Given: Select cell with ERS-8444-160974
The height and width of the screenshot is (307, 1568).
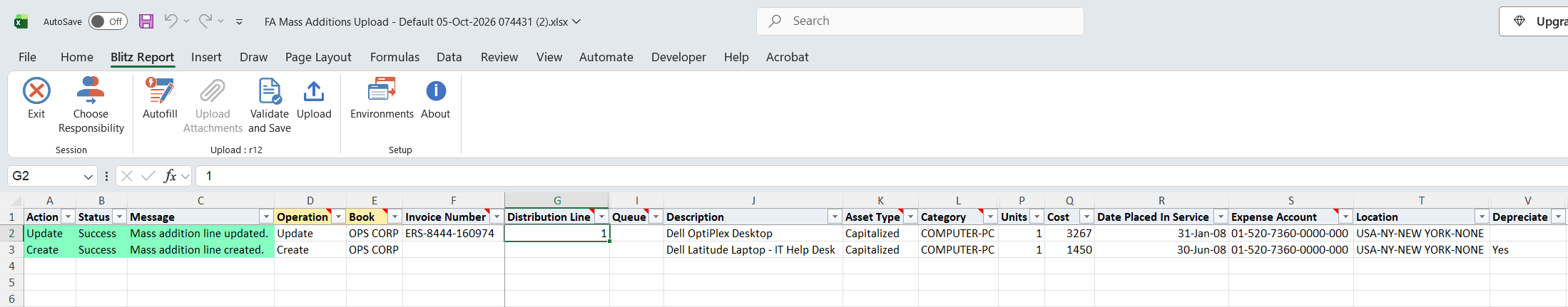Looking at the screenshot, I should [x=454, y=234].
